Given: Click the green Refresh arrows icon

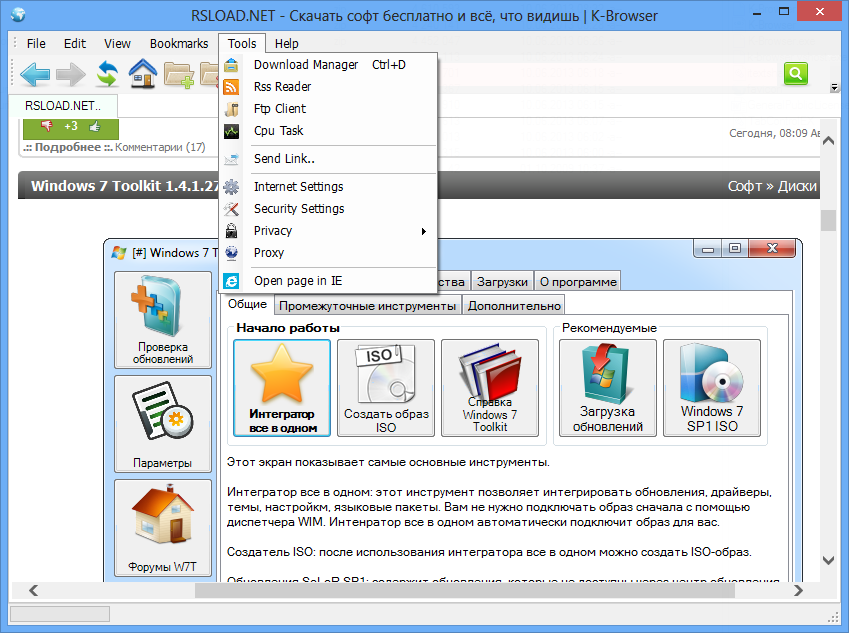Looking at the screenshot, I should (107, 74).
